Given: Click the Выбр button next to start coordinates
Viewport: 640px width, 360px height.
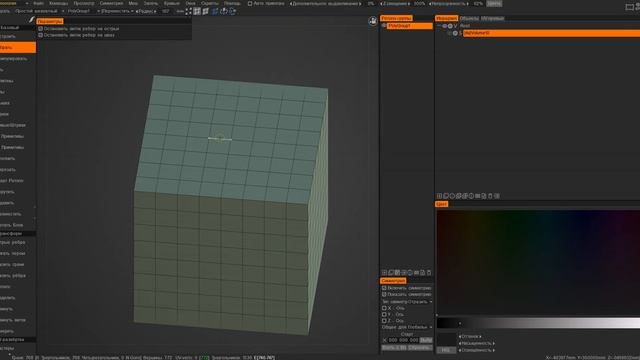Looking at the screenshot, I should click(426, 340).
